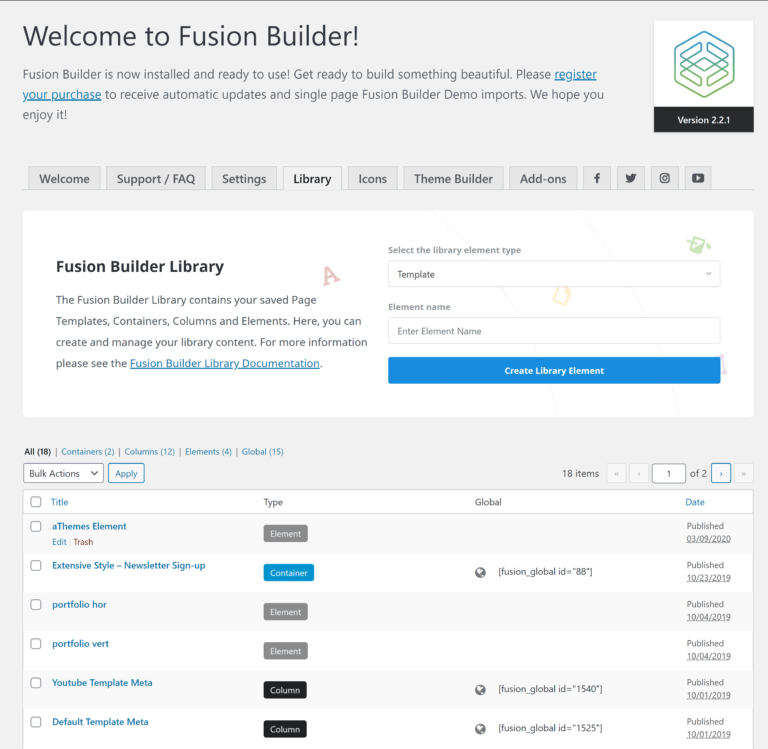Screen dimensions: 768x749
Task: Sort by Date column header
Action: (x=695, y=502)
